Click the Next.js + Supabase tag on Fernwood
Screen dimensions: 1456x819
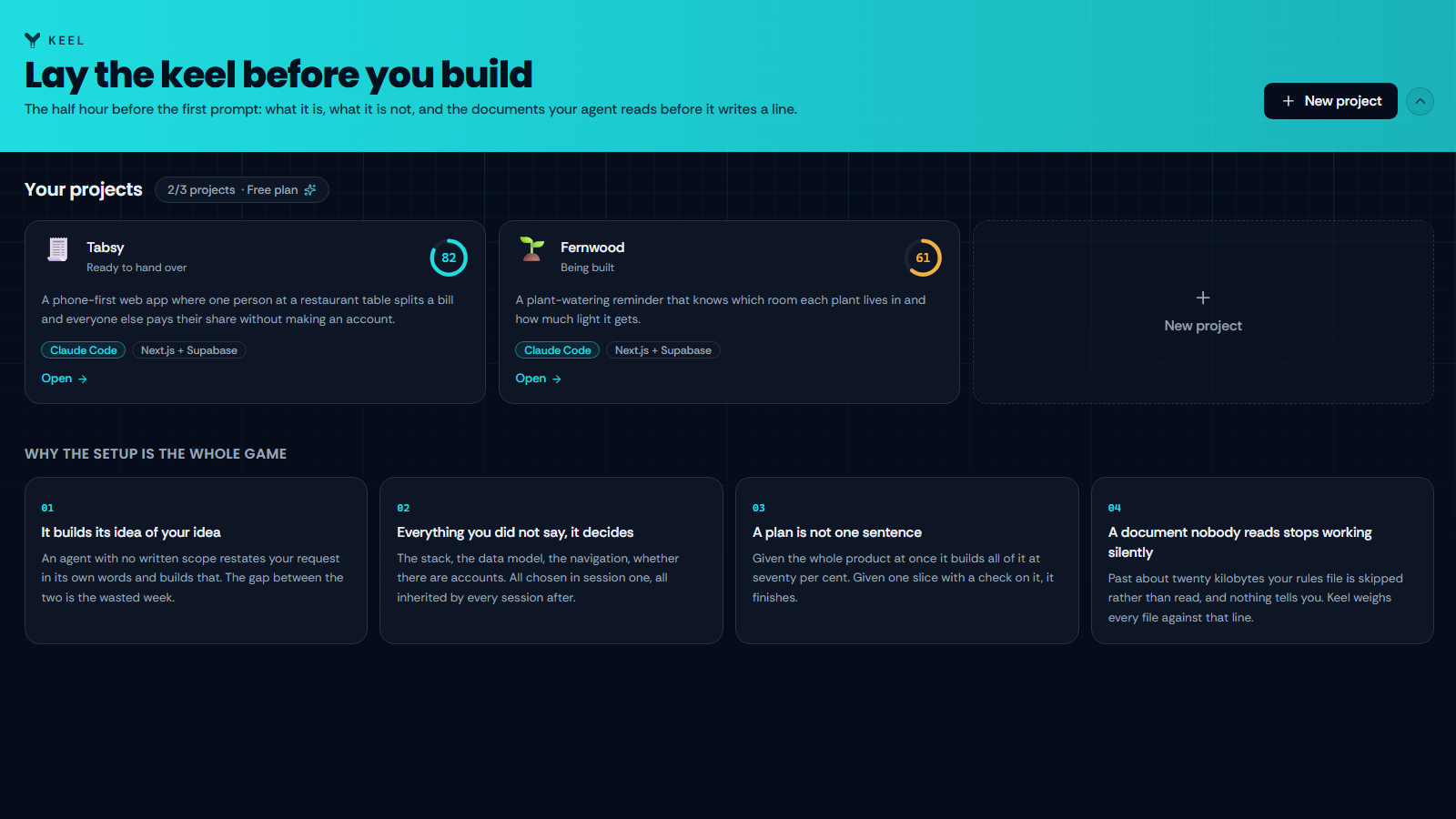point(663,350)
